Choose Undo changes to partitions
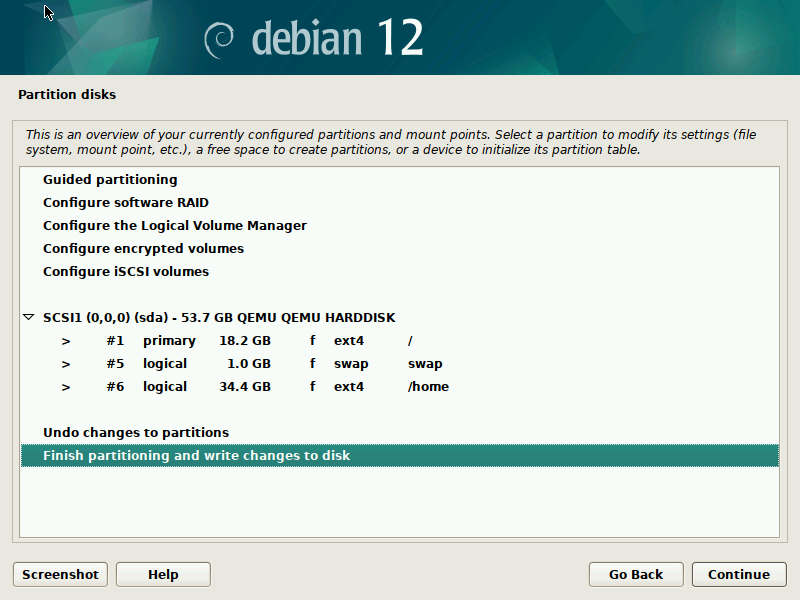This screenshot has width=800, height=600. 136,433
